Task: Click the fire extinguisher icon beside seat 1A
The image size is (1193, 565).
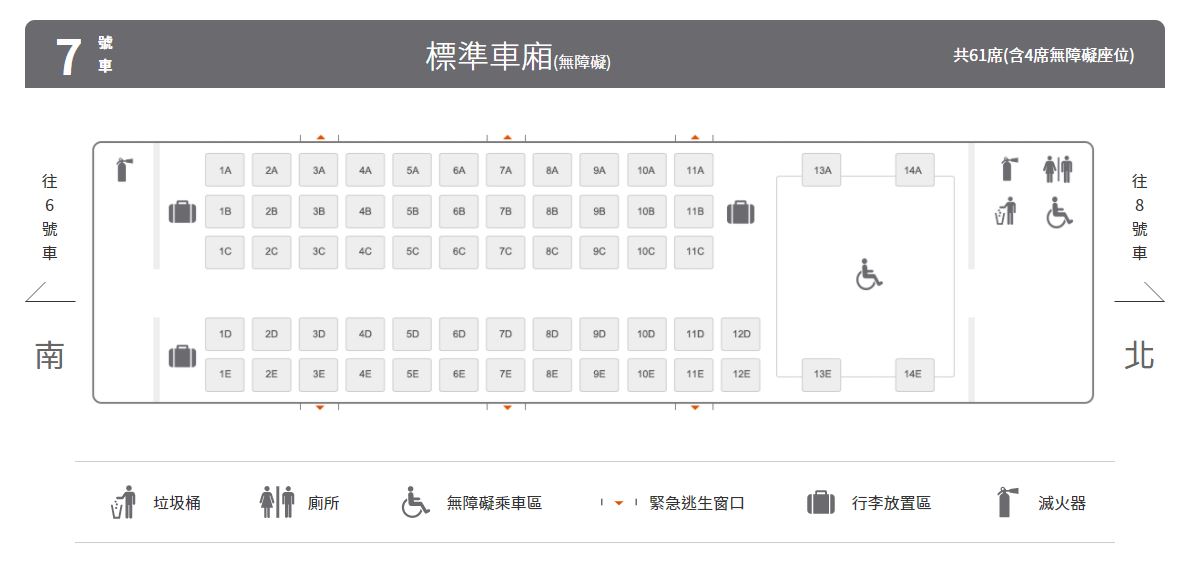Action: tap(123, 170)
